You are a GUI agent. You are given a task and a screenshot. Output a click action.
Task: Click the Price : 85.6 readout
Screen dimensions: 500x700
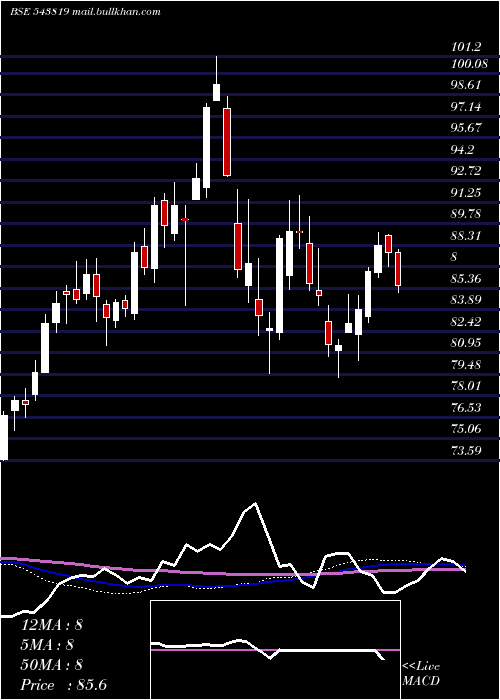point(64,685)
